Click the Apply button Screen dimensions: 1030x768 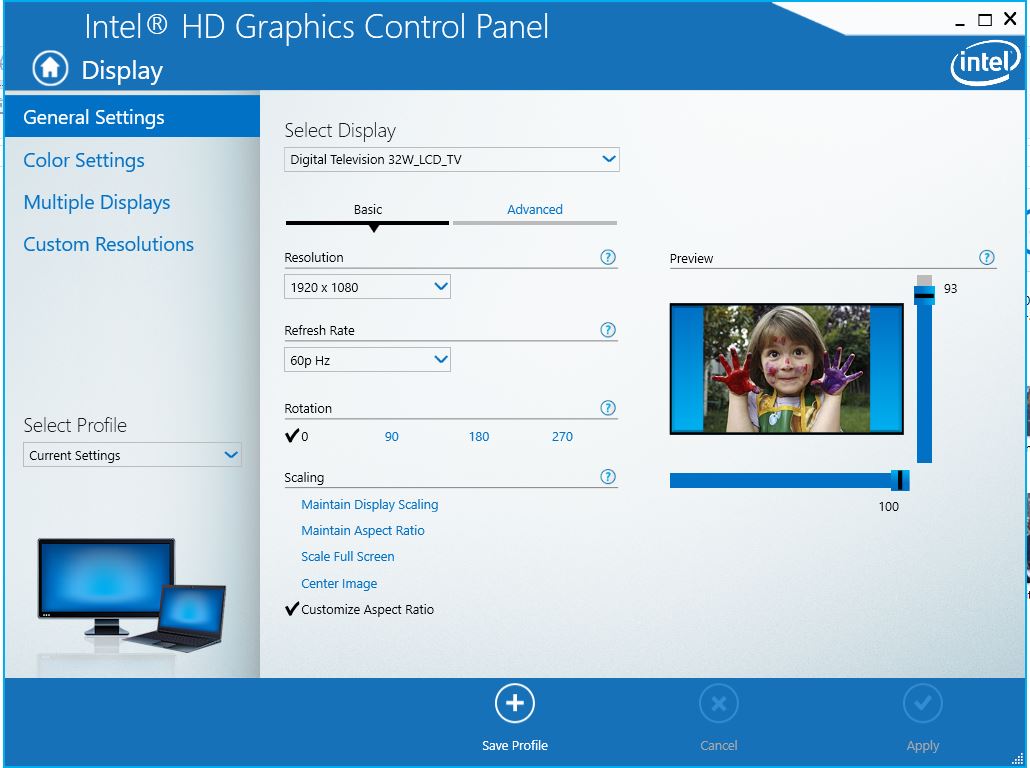coord(922,703)
